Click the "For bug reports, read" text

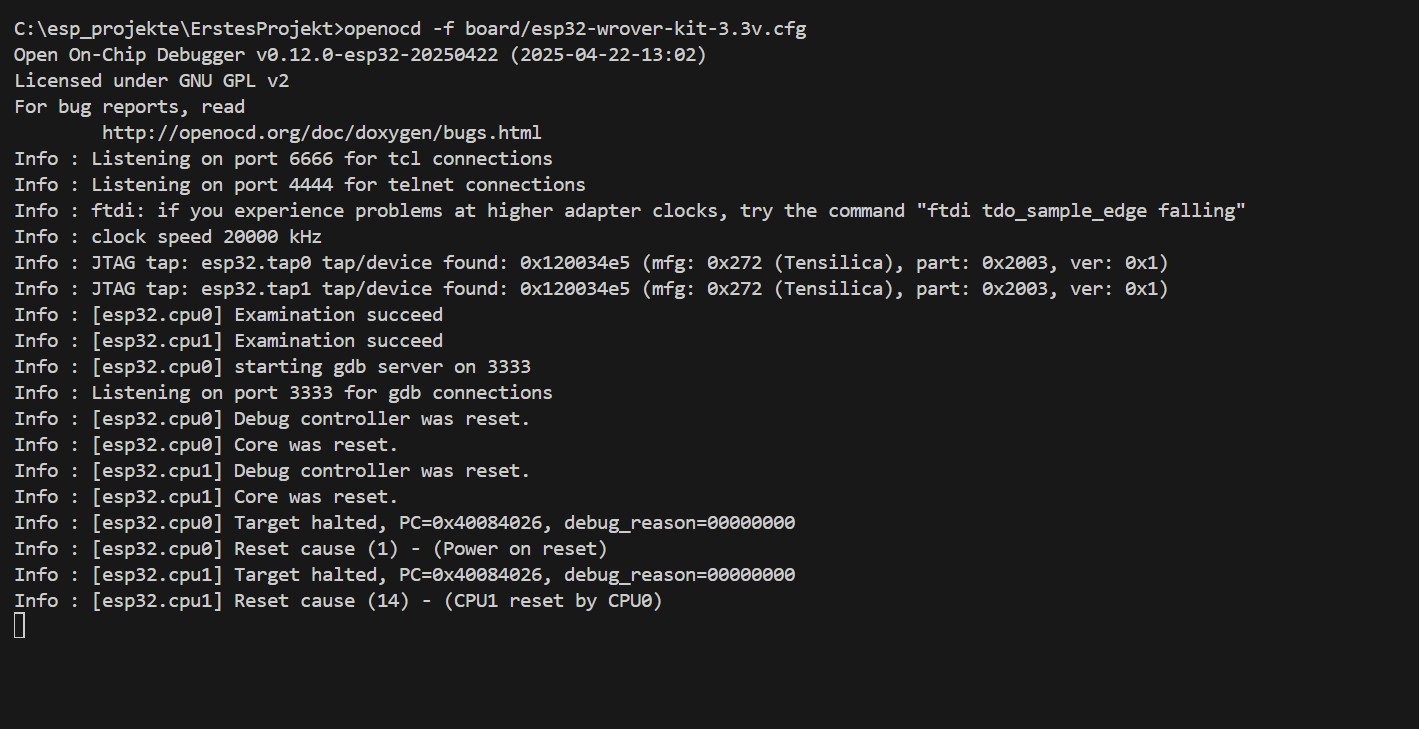[x=129, y=107]
